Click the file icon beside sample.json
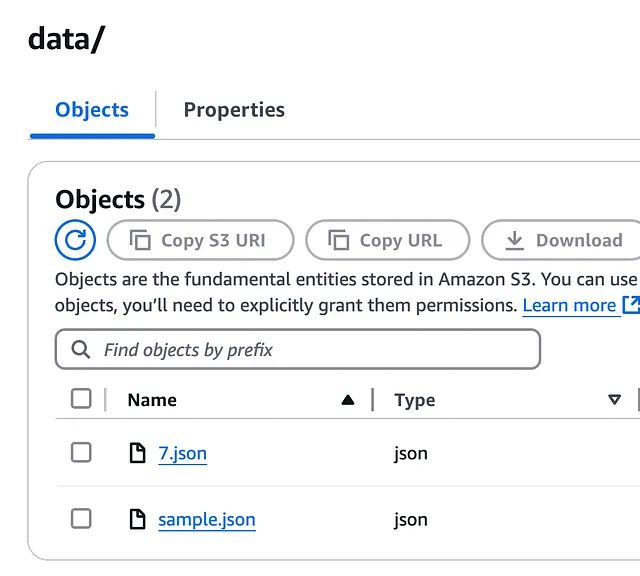 138,519
